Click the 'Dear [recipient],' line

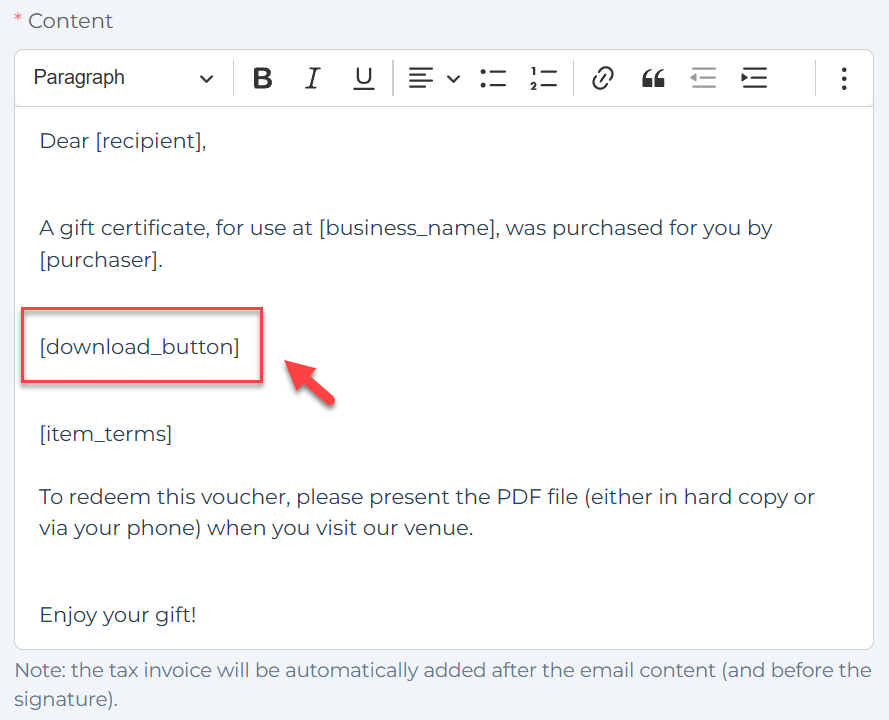[123, 141]
